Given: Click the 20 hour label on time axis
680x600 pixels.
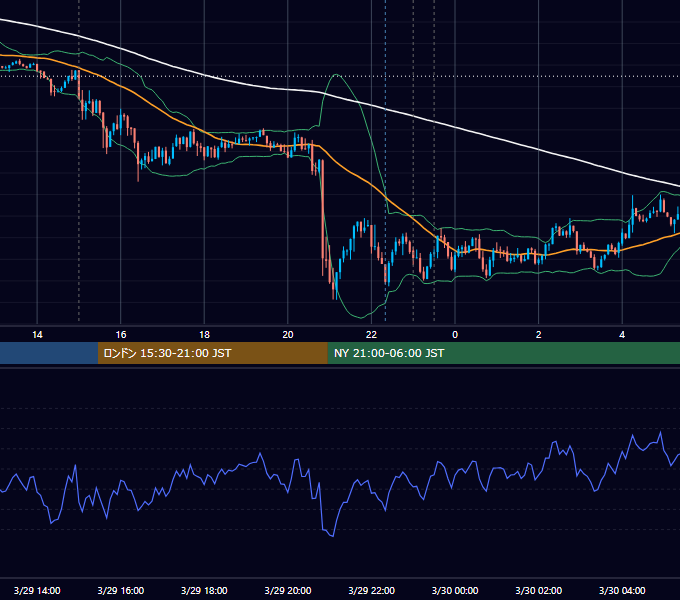Looking at the screenshot, I should click(x=288, y=335).
